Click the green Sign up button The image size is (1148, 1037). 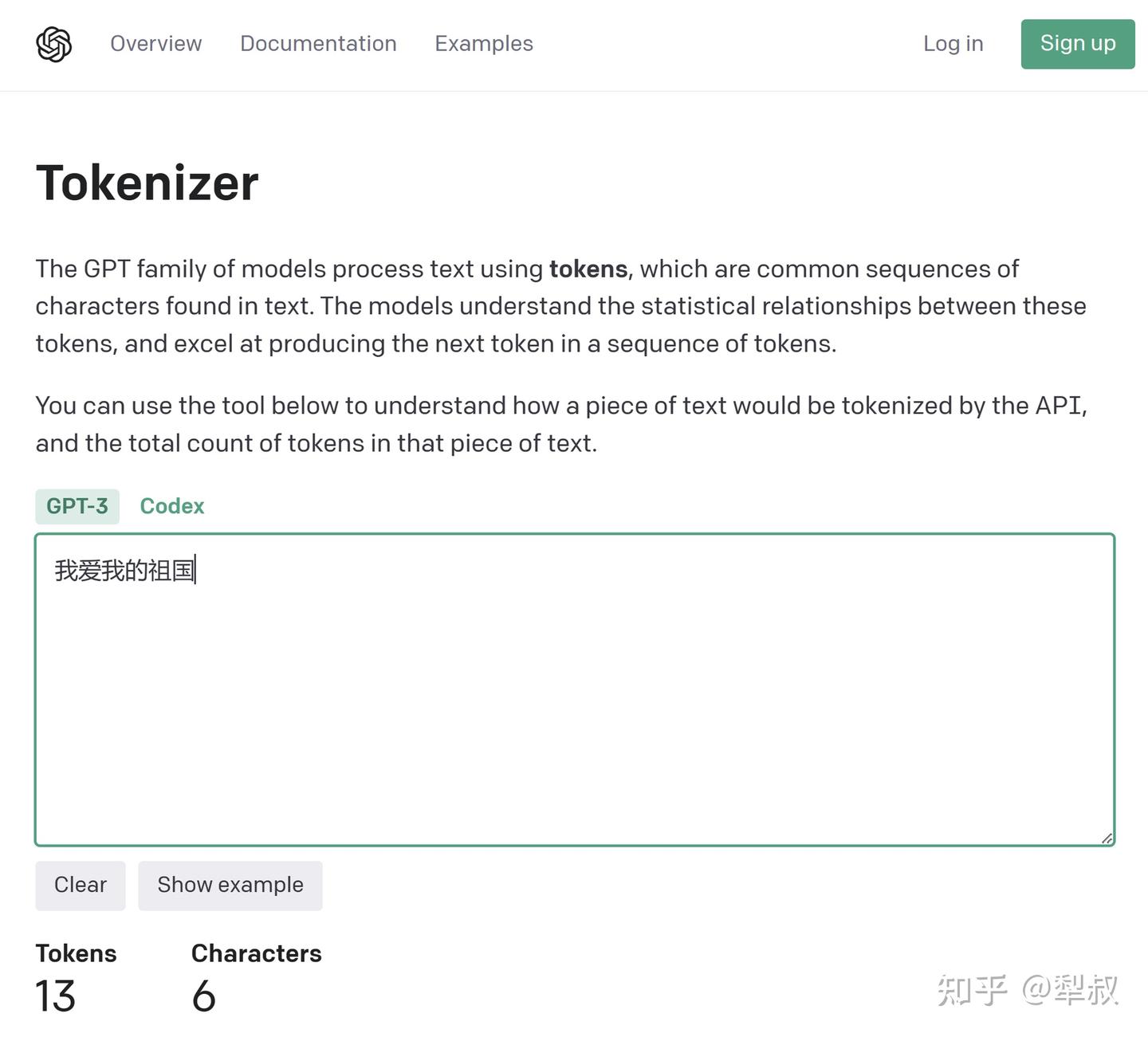click(x=1078, y=44)
